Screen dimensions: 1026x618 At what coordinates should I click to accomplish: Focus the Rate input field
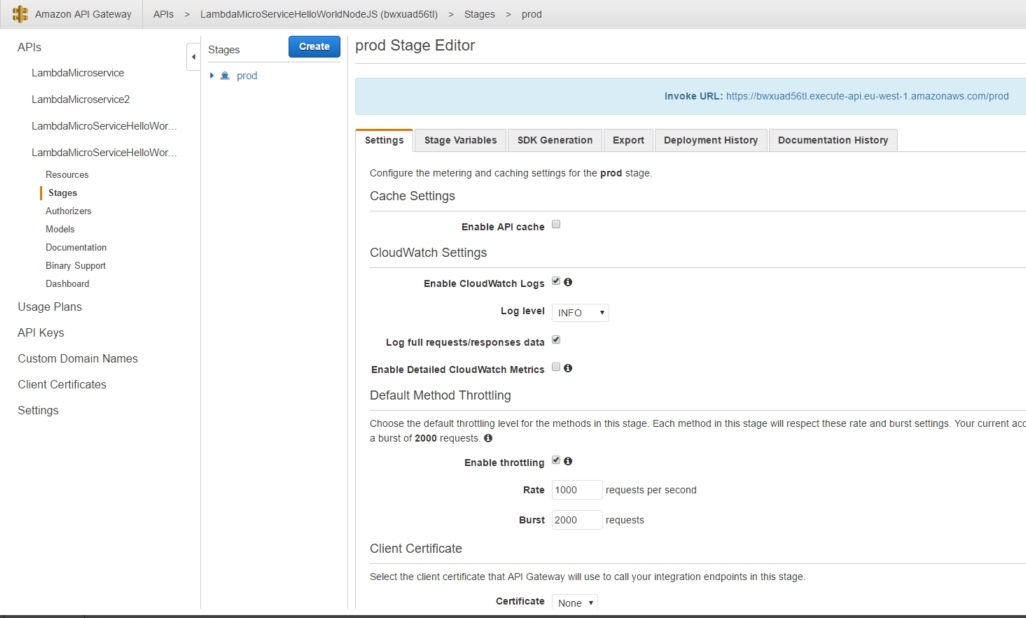(576, 490)
